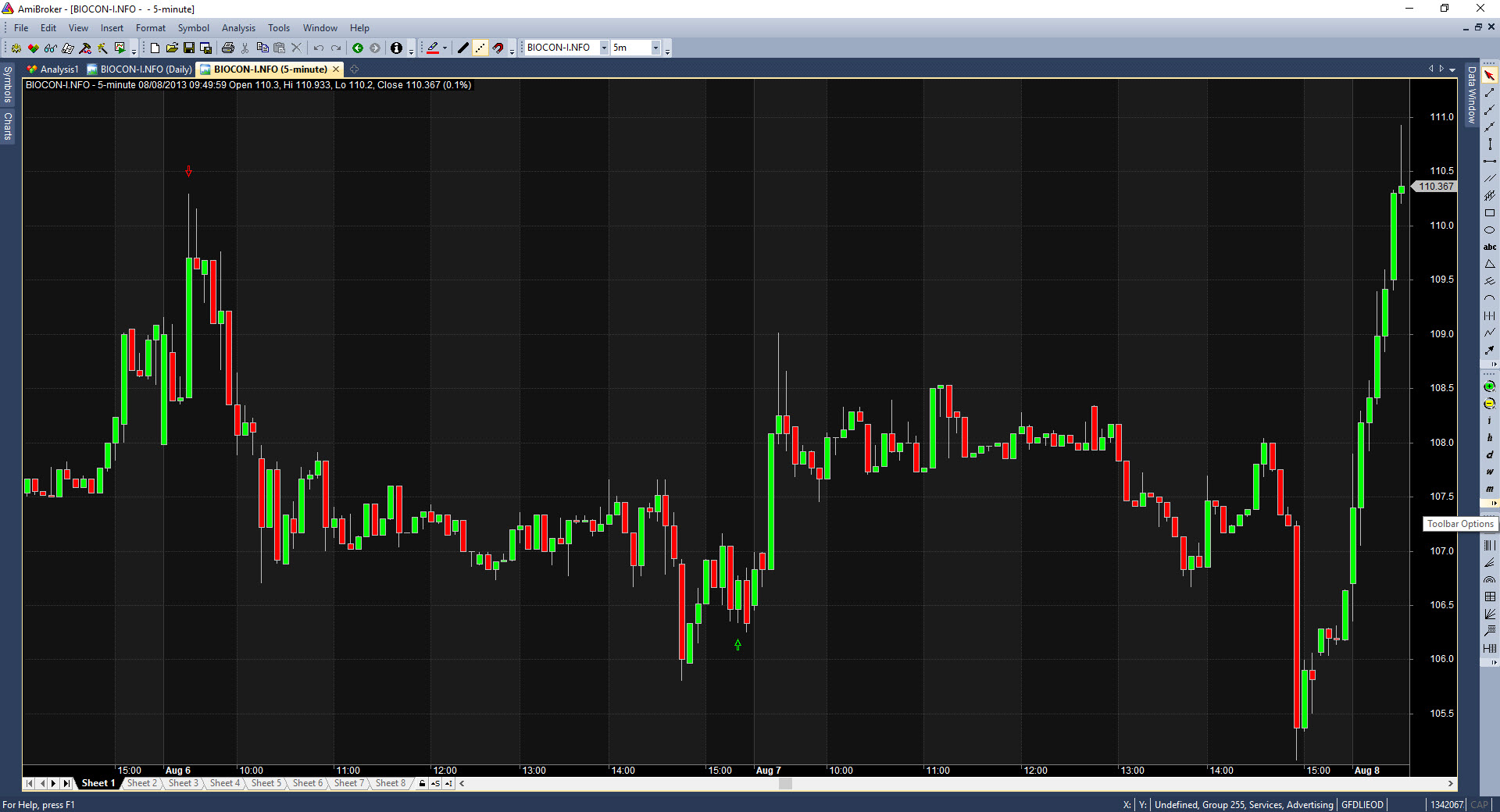This screenshot has width=1500, height=812.
Task: Select the parallel lines tool
Action: tap(1489, 179)
